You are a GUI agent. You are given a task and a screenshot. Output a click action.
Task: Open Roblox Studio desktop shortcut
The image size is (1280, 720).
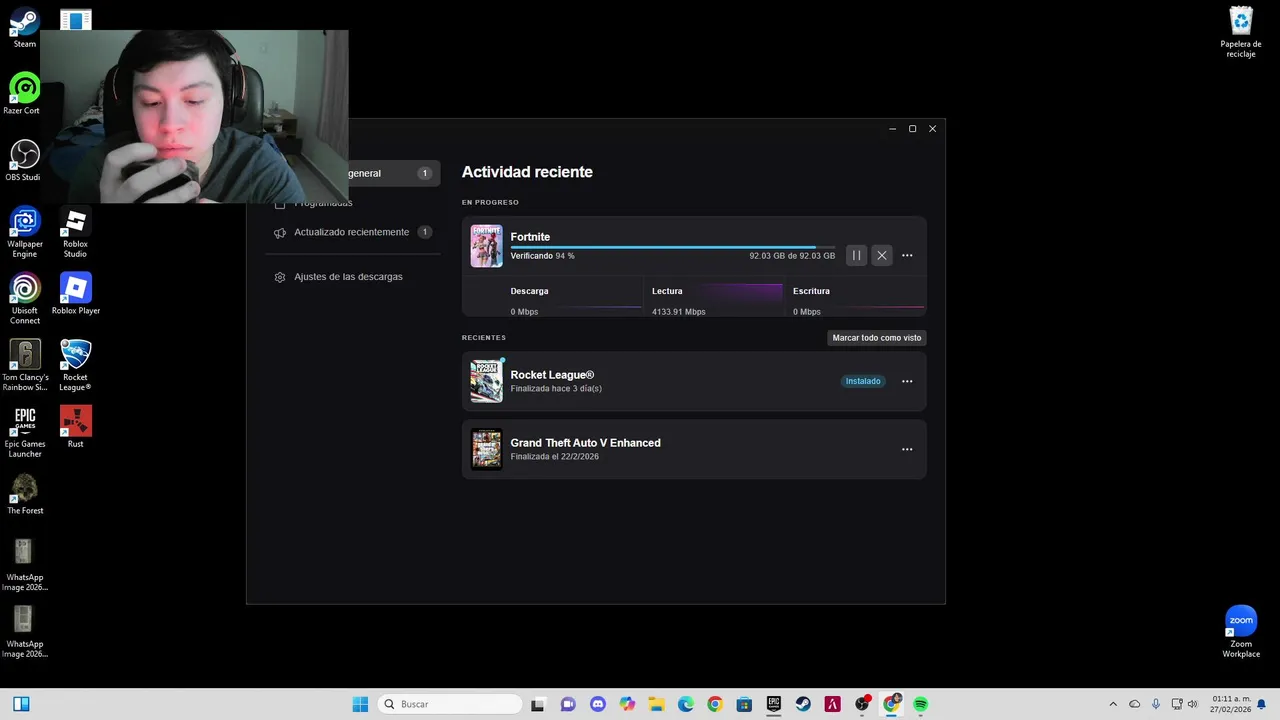(75, 233)
